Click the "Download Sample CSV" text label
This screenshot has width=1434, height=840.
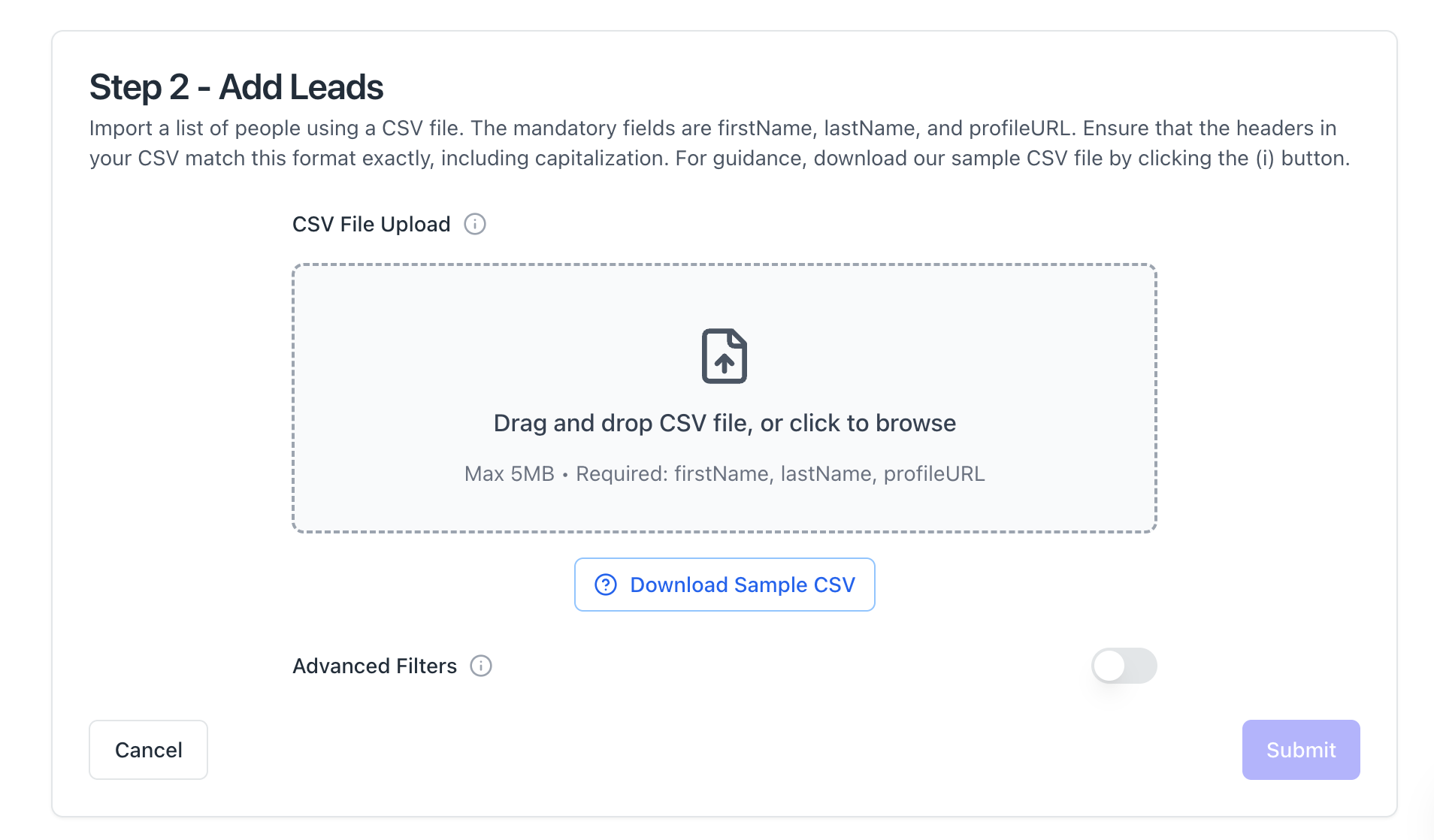tap(742, 585)
